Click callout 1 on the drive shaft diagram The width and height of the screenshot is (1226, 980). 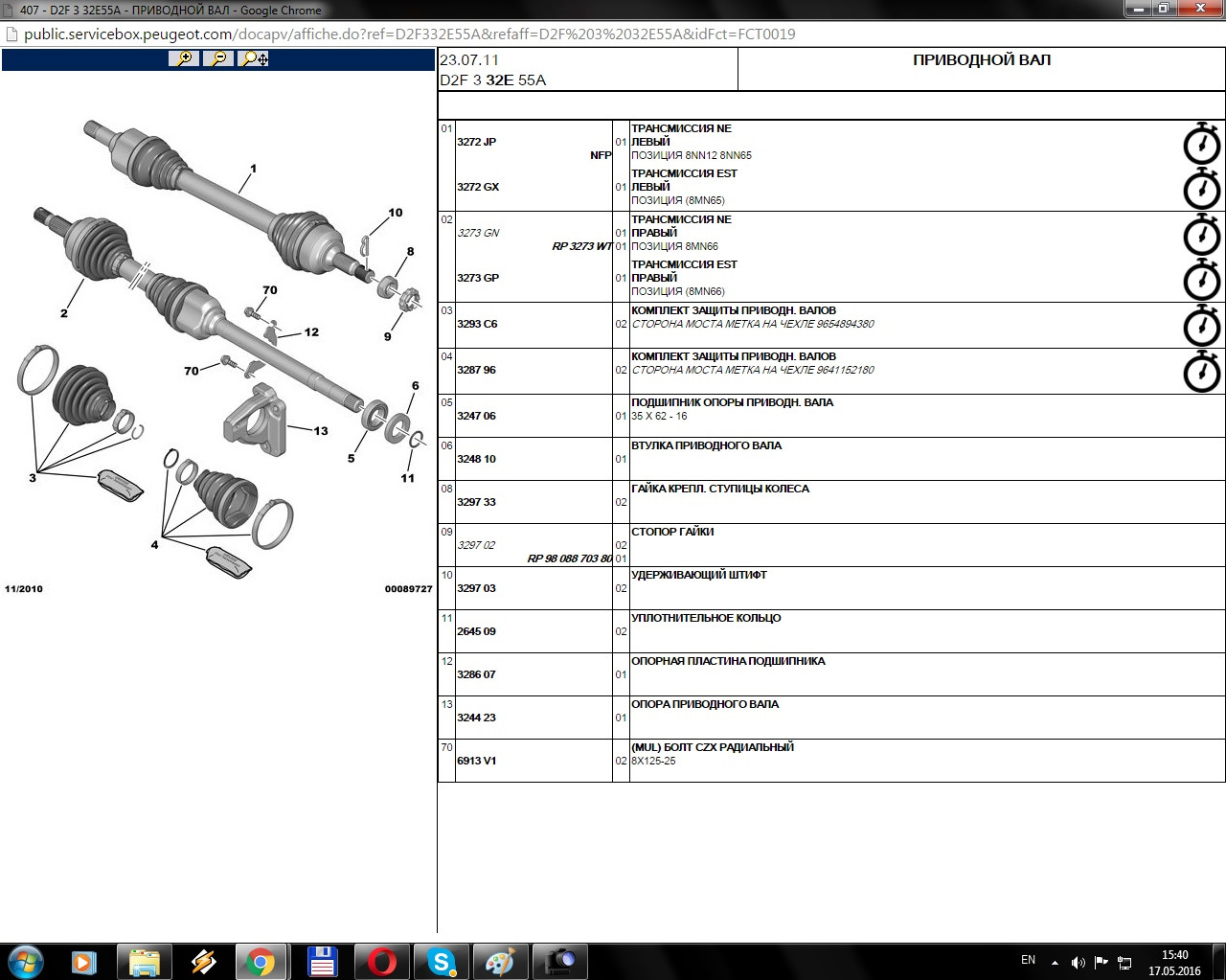click(x=253, y=169)
